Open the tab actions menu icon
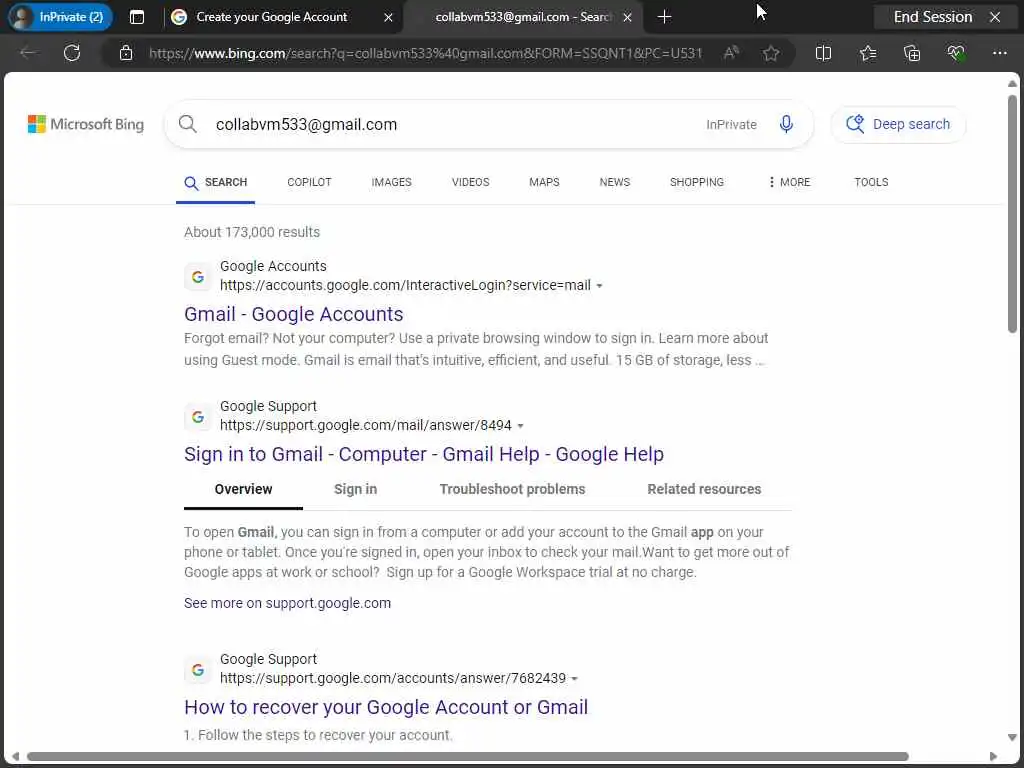 [137, 17]
